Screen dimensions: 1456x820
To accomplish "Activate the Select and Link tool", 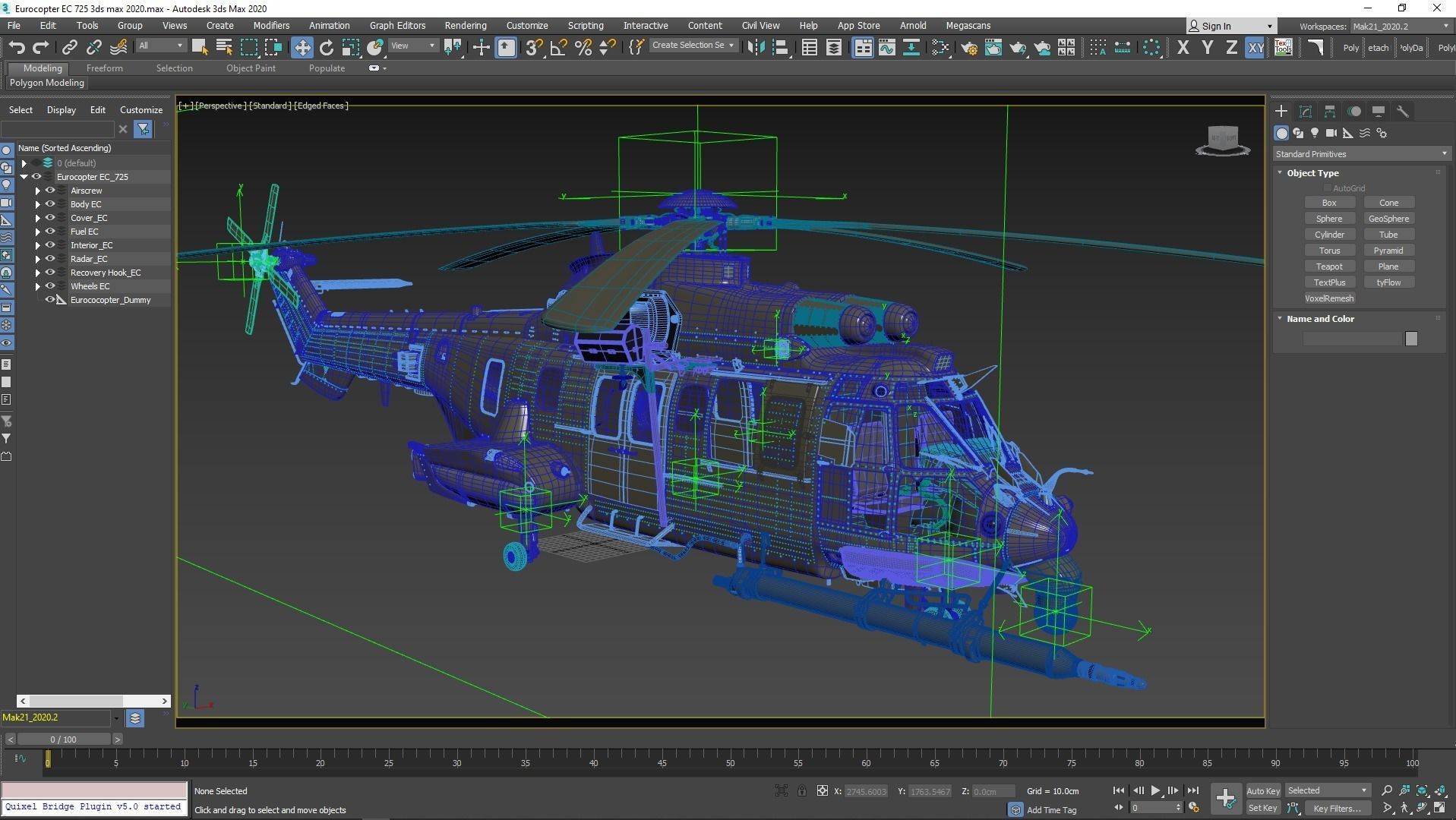I will [x=69, y=48].
